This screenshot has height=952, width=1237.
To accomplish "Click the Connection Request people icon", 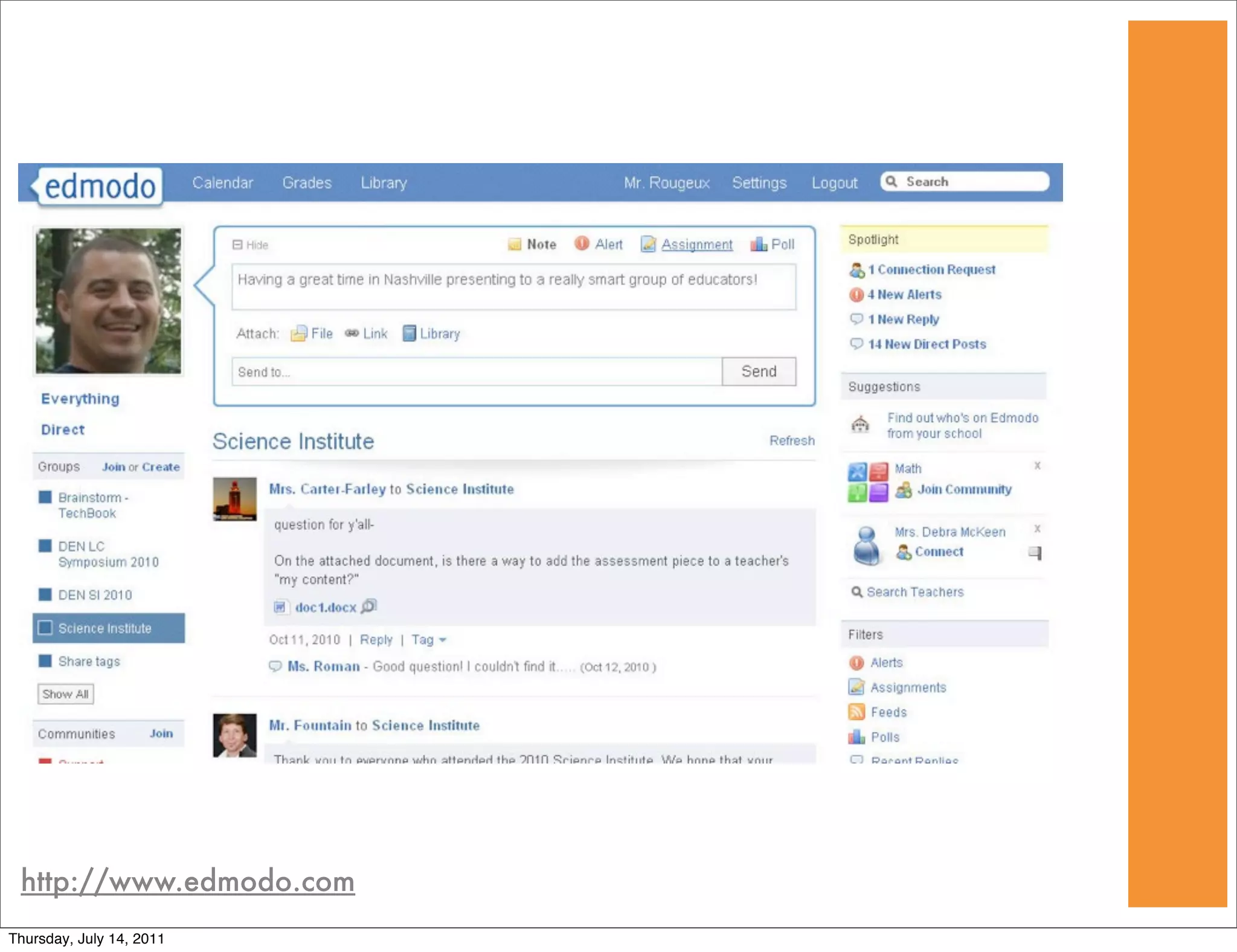I will (x=856, y=270).
